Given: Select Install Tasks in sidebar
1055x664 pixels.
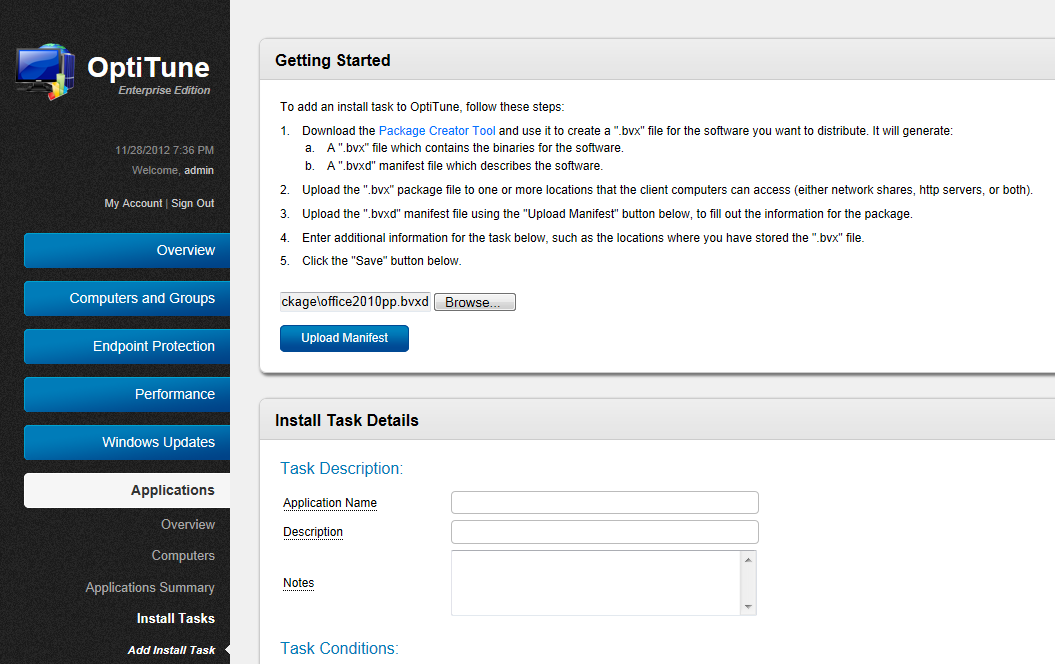Looking at the screenshot, I should point(176,618).
